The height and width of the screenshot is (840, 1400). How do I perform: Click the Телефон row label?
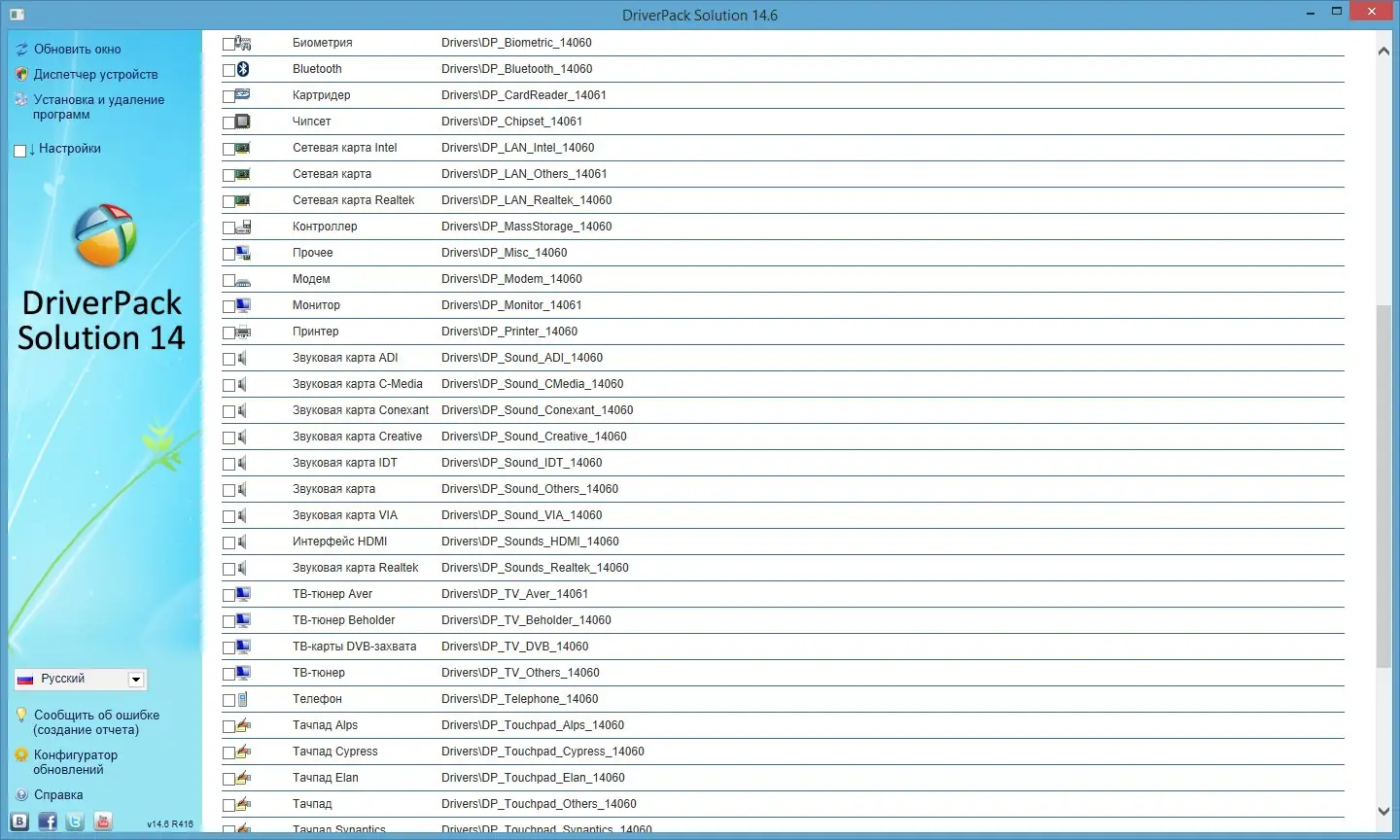317,699
